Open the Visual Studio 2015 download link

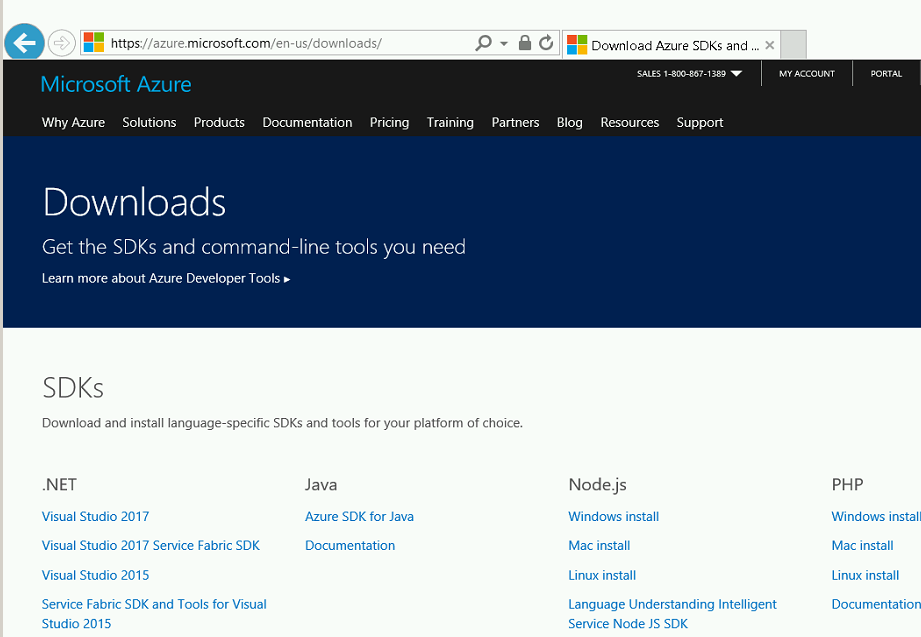pos(95,575)
